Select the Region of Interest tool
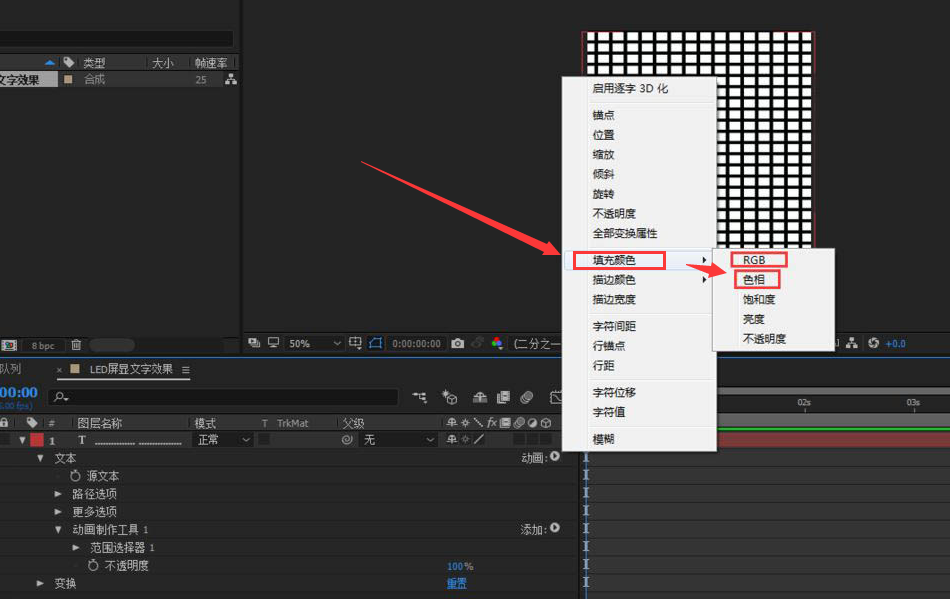The width and height of the screenshot is (950, 599). [353, 343]
